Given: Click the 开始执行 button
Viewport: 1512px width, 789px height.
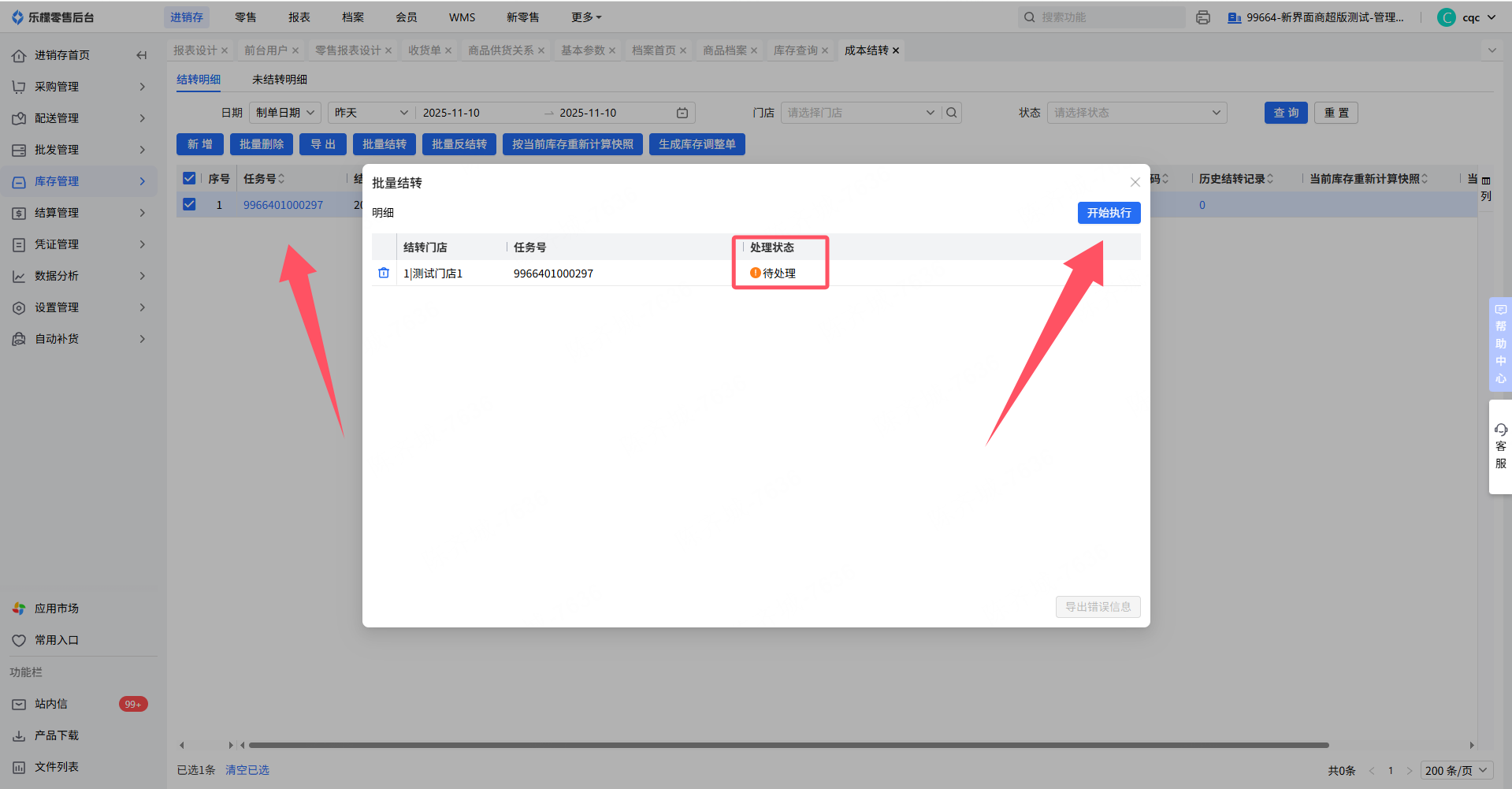Looking at the screenshot, I should click(1109, 213).
